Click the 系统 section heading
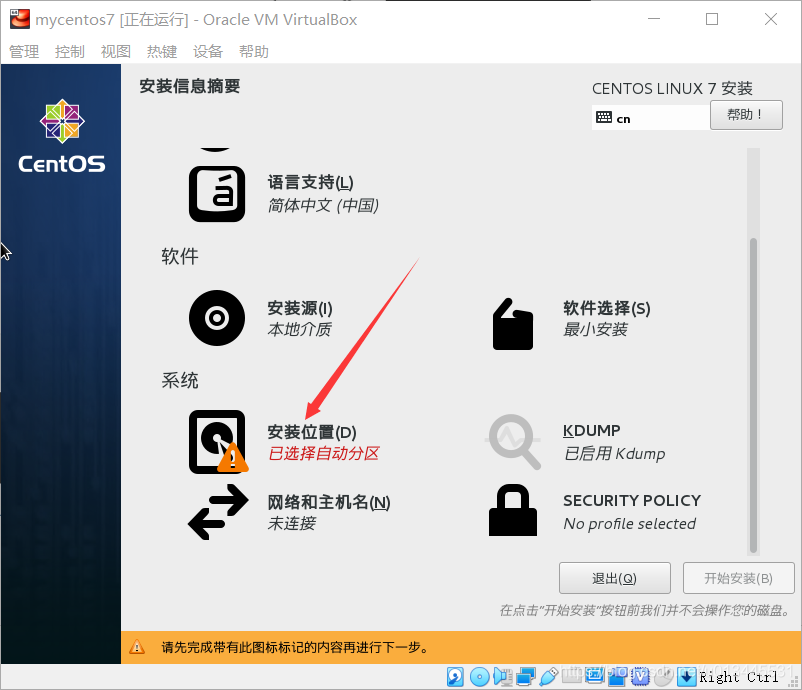Screen dimensions: 802x690 pos(180,381)
